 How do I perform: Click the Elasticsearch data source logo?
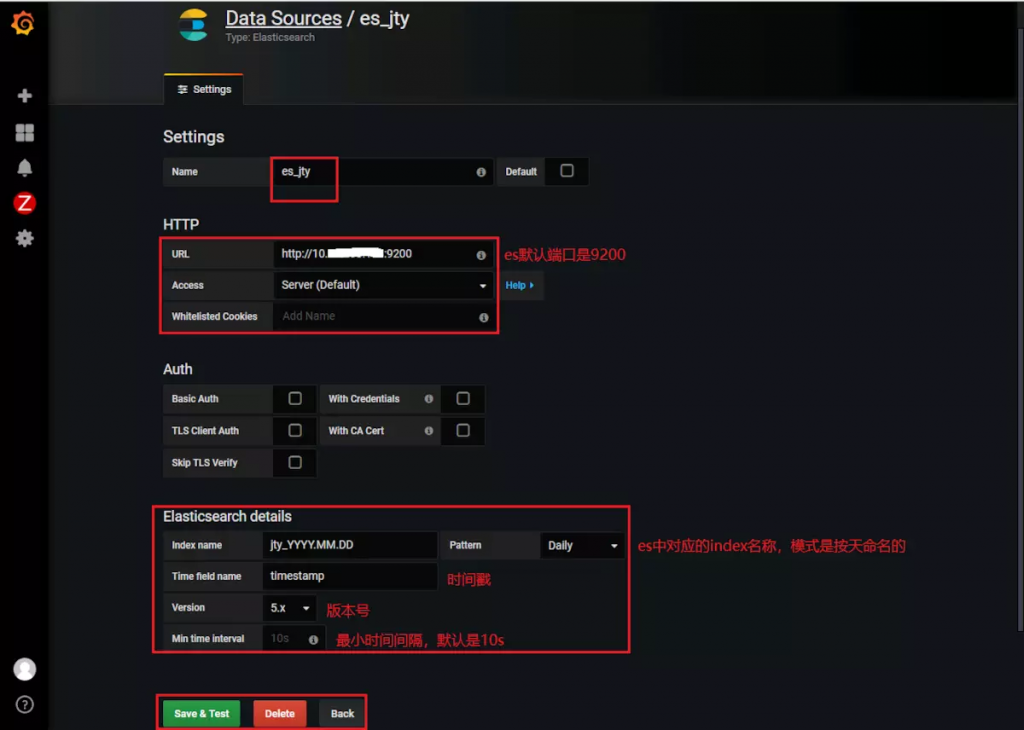193,25
